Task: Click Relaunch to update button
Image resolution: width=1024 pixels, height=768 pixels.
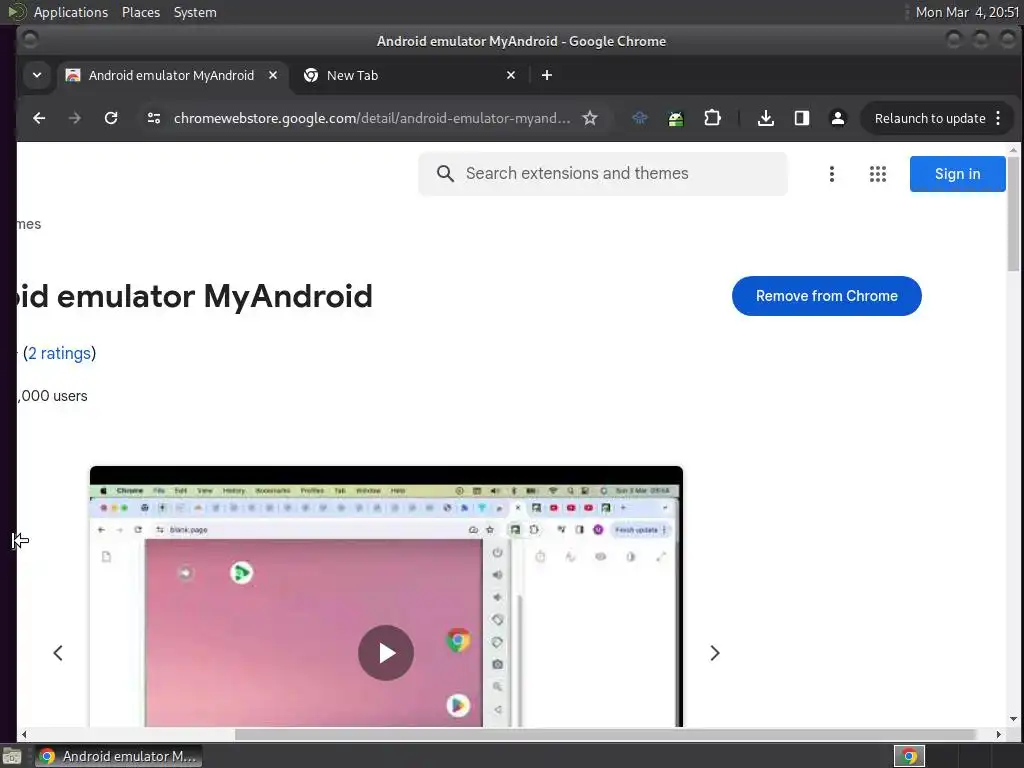Action: [x=930, y=118]
